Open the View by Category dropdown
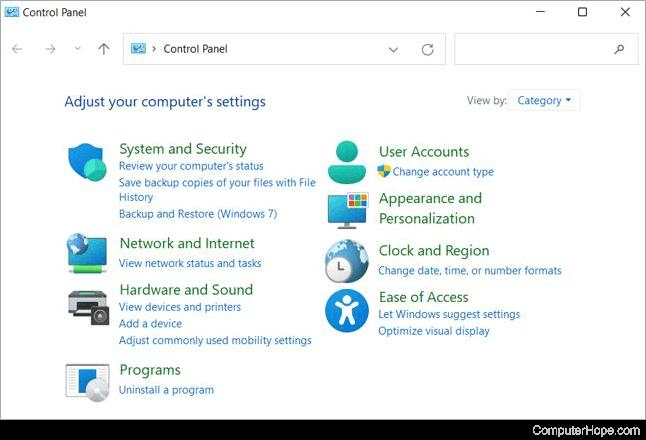Image resolution: width=646 pixels, height=440 pixels. tap(544, 100)
